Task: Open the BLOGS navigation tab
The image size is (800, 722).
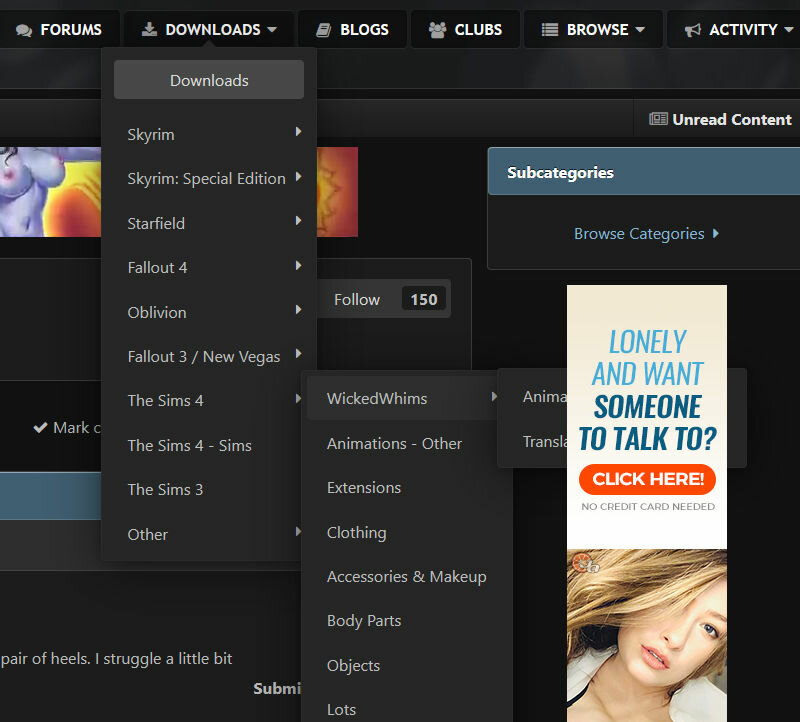Action: 353,30
